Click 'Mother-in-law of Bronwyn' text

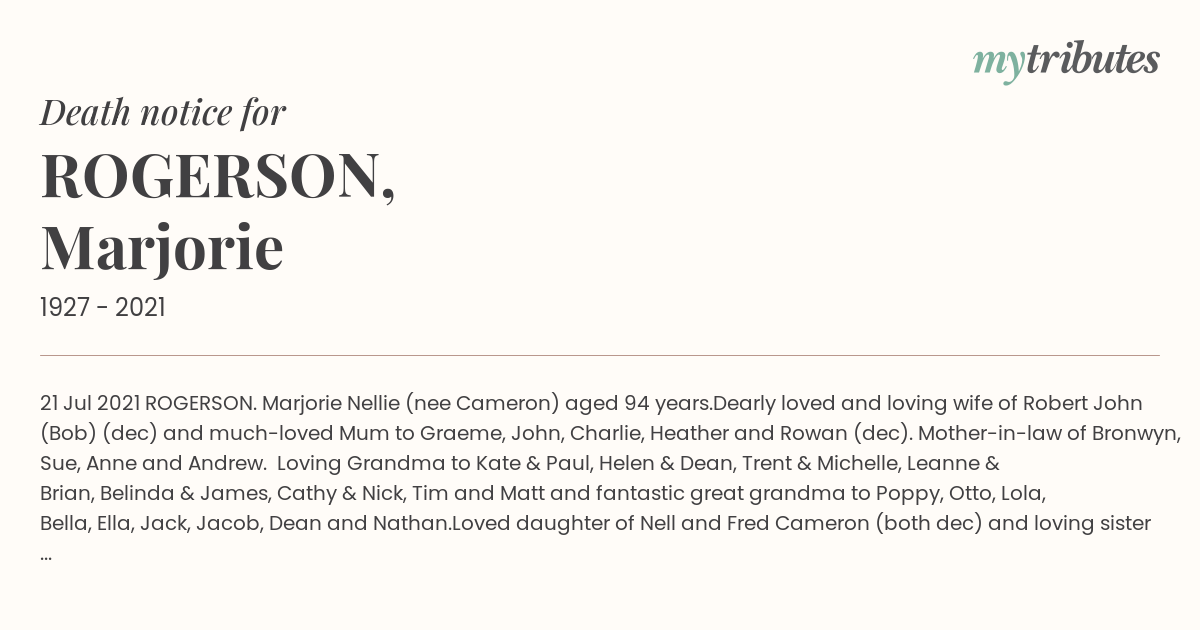tap(1049, 434)
